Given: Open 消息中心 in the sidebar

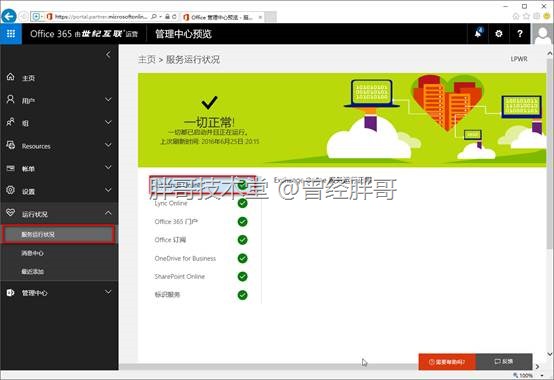Looking at the screenshot, I should 33,253.
